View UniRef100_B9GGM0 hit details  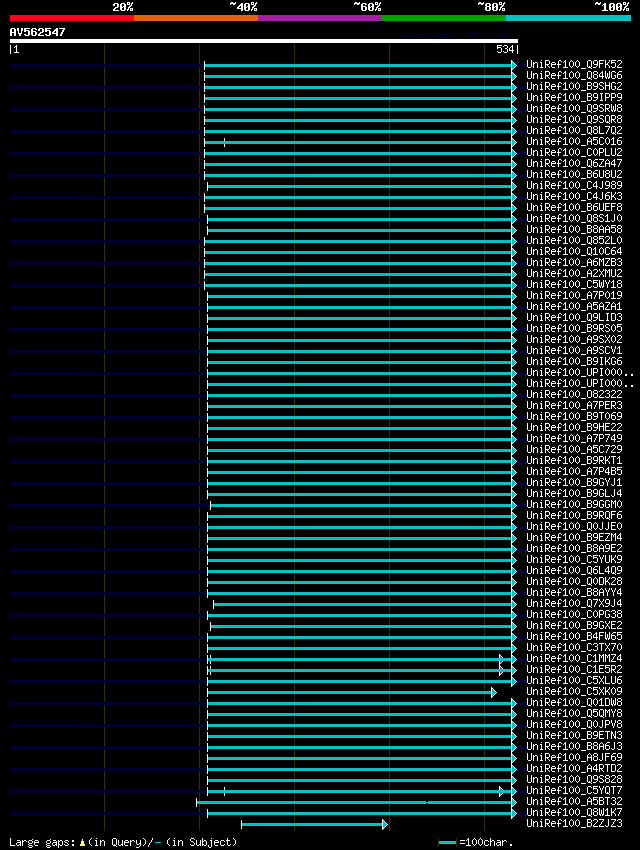(x=574, y=504)
